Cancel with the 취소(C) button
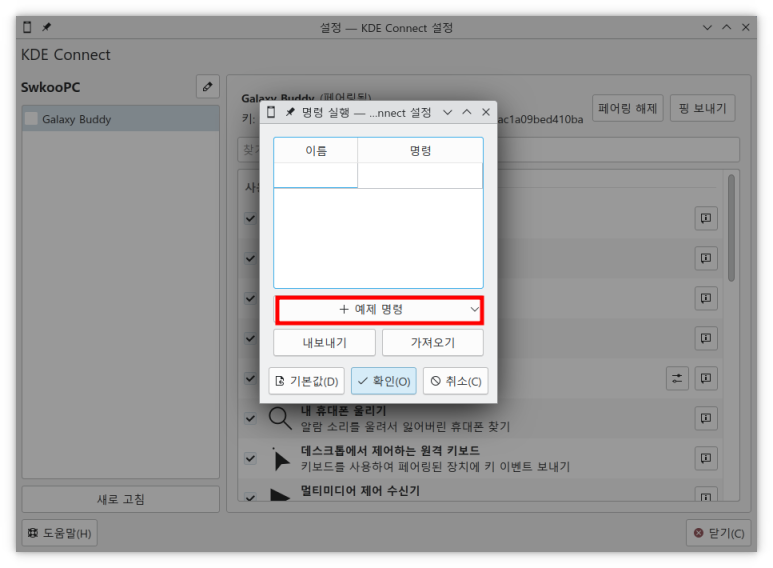The image size is (773, 568). [456, 381]
